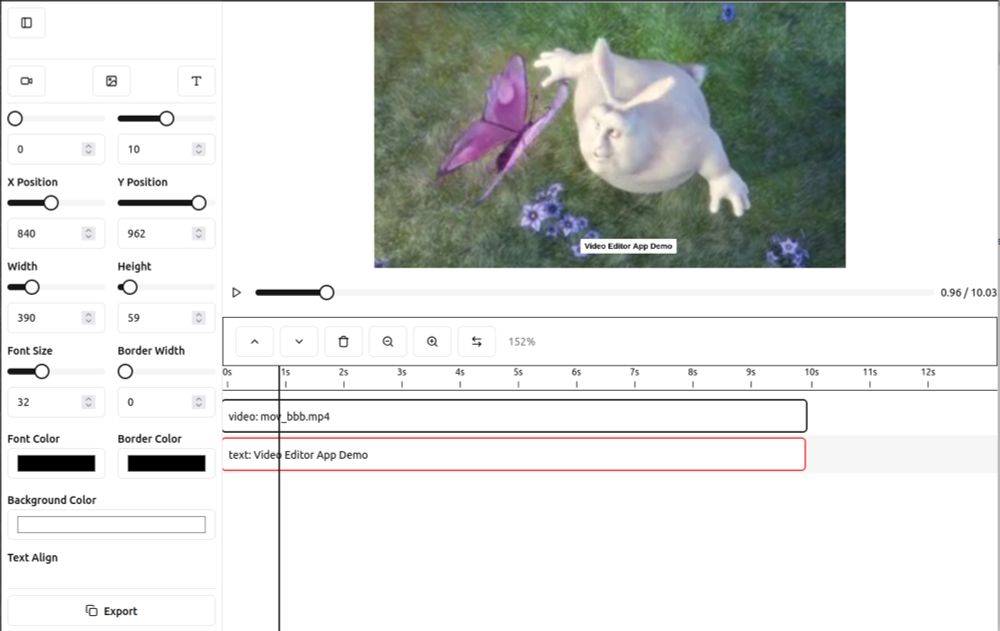Click the Width slider handle

pos(32,287)
